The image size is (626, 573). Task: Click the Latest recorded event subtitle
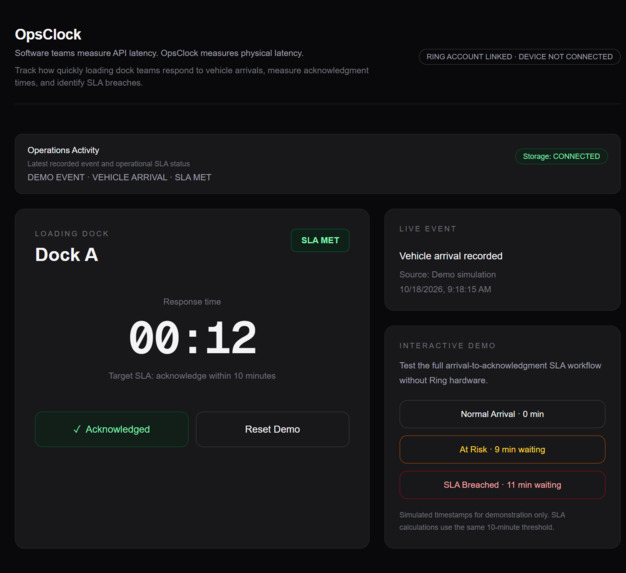[109, 164]
